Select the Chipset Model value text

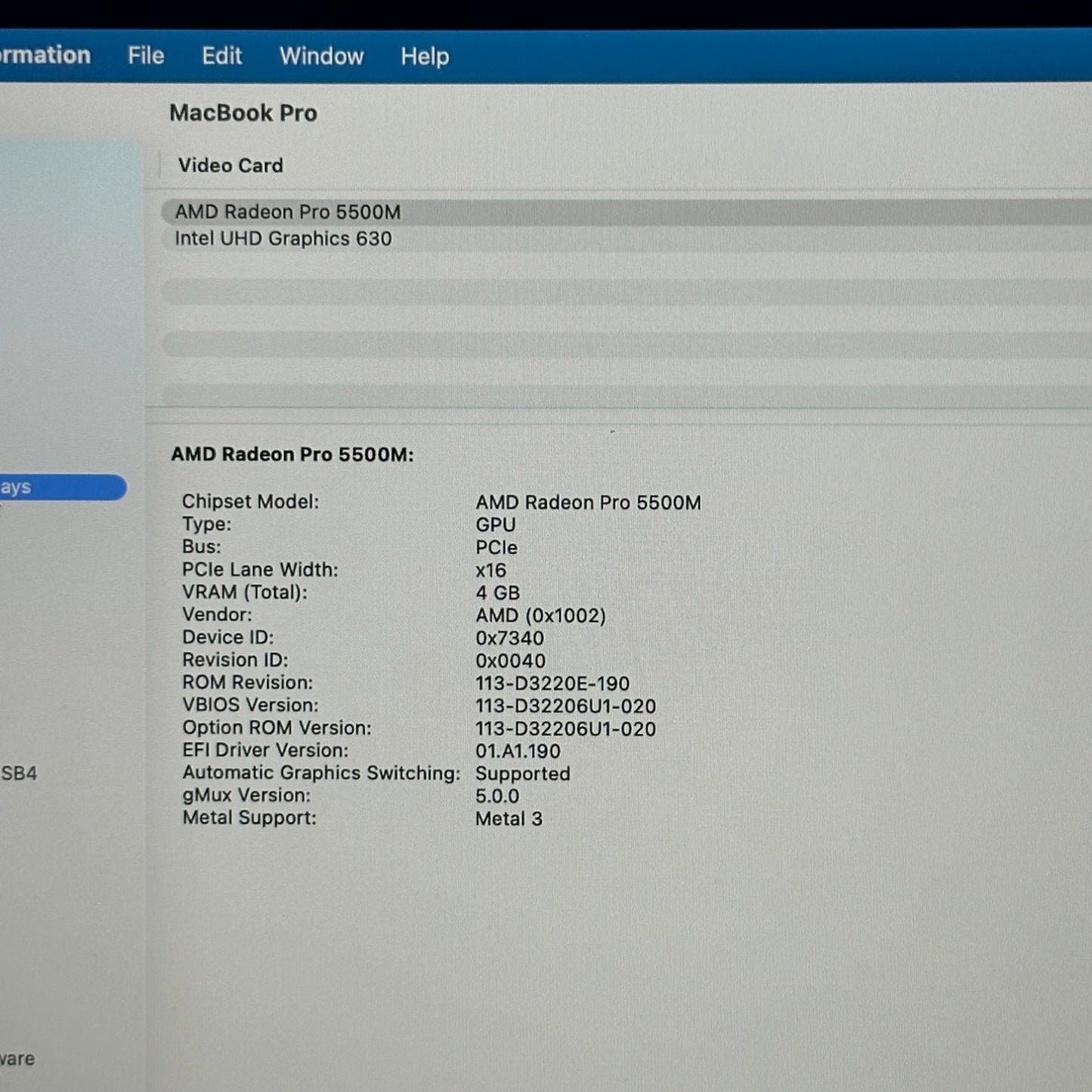pyautogui.click(x=589, y=502)
